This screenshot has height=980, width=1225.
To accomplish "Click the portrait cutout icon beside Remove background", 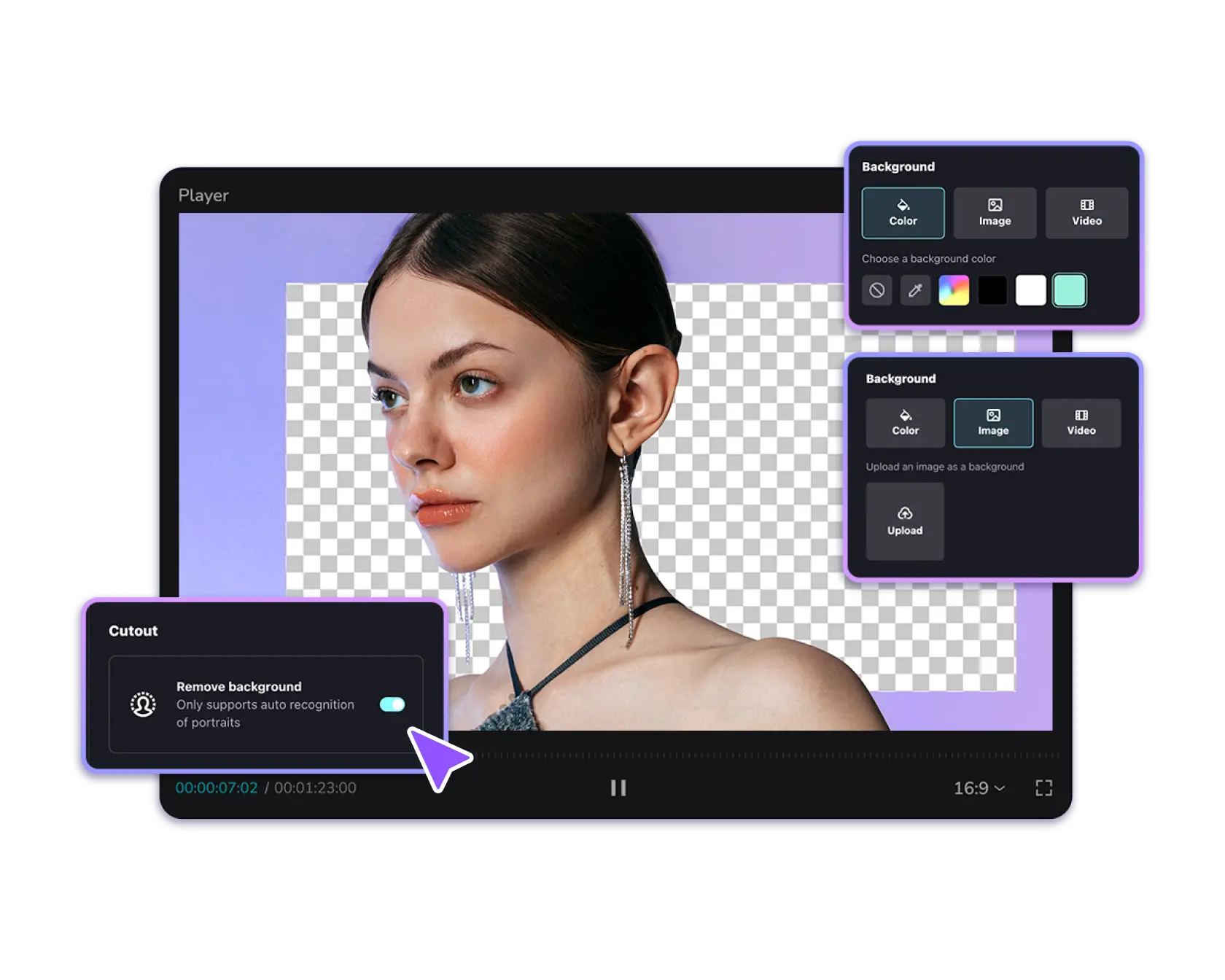I will (143, 705).
